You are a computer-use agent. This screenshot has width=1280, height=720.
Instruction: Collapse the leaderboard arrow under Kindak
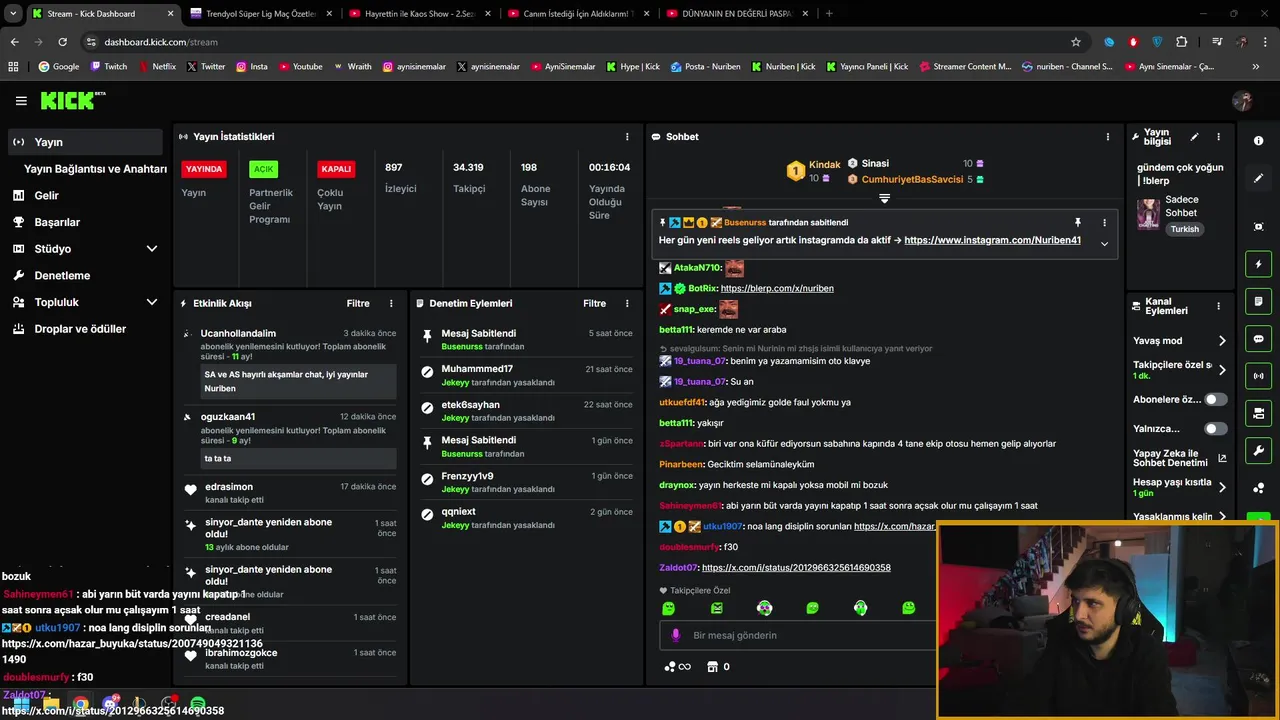pos(884,198)
